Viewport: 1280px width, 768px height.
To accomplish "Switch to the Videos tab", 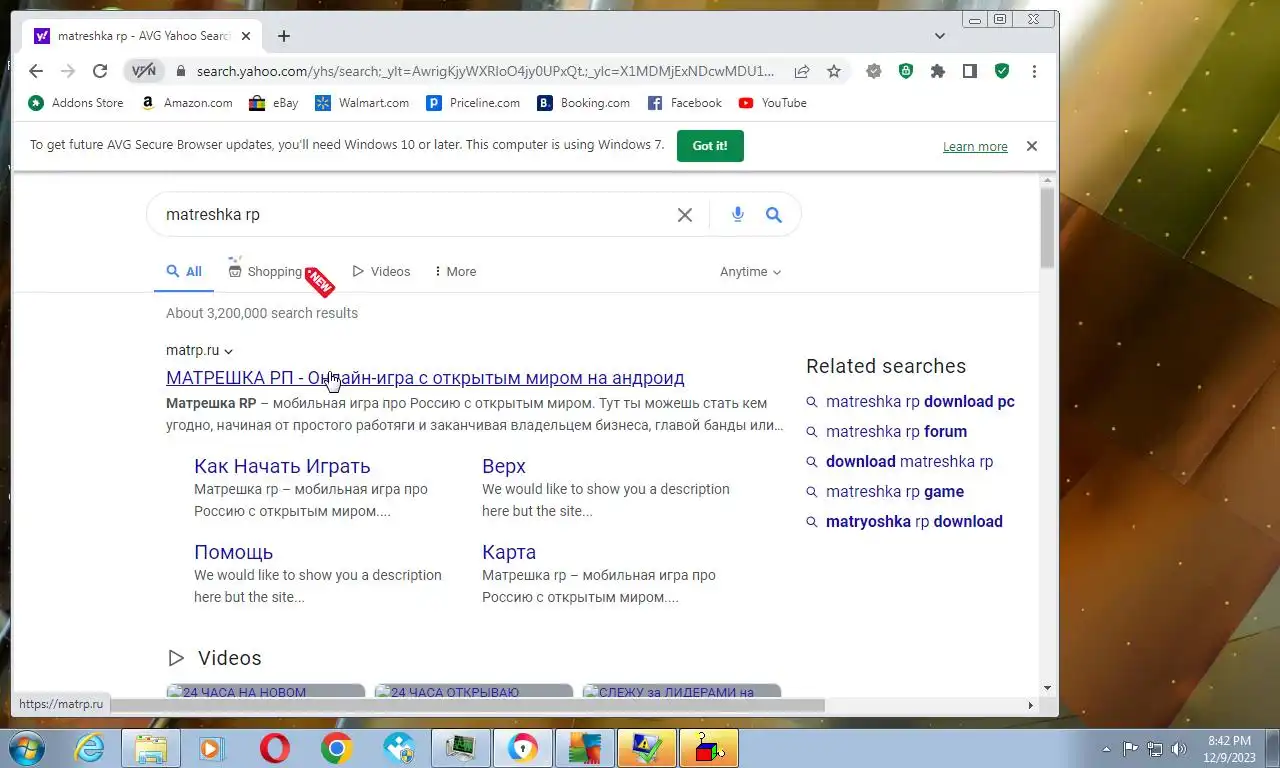I will [381, 271].
